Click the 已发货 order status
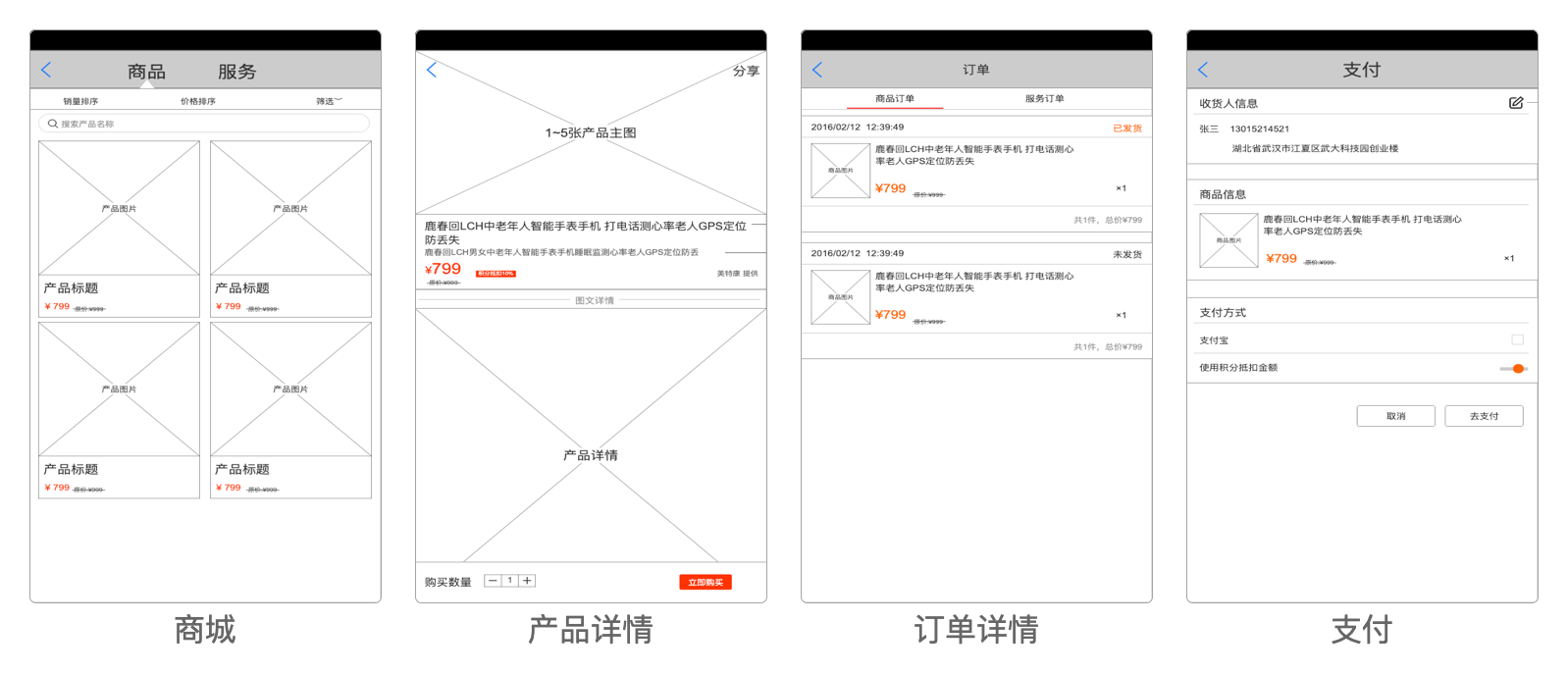This screenshot has width=1568, height=674. [1127, 128]
